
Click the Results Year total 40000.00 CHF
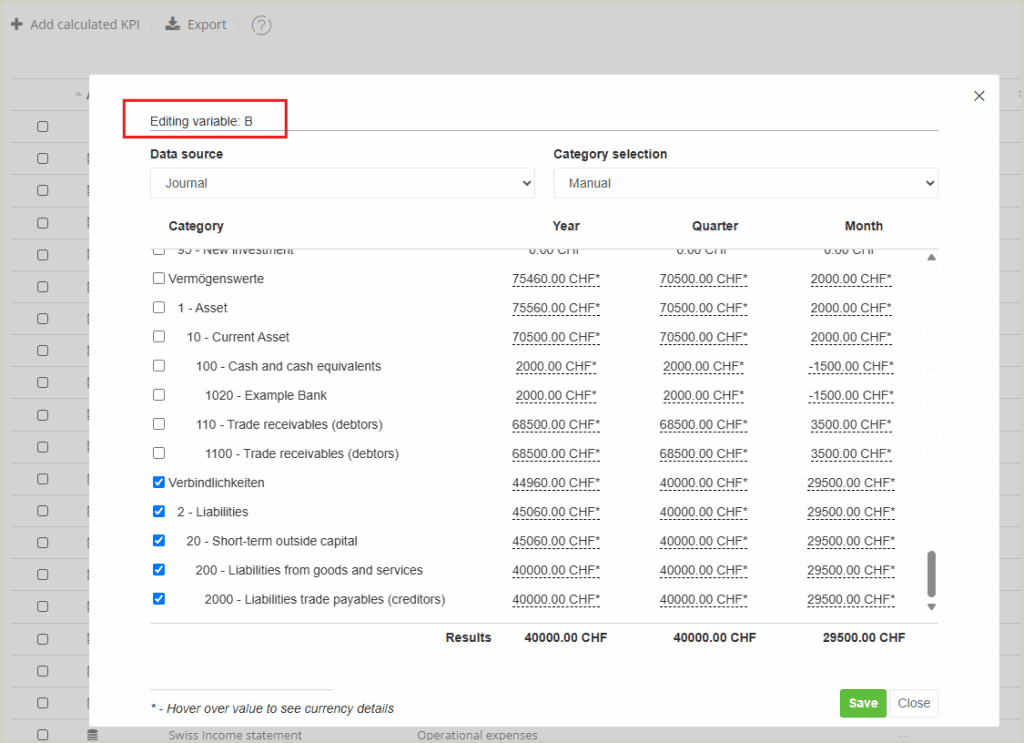566,637
